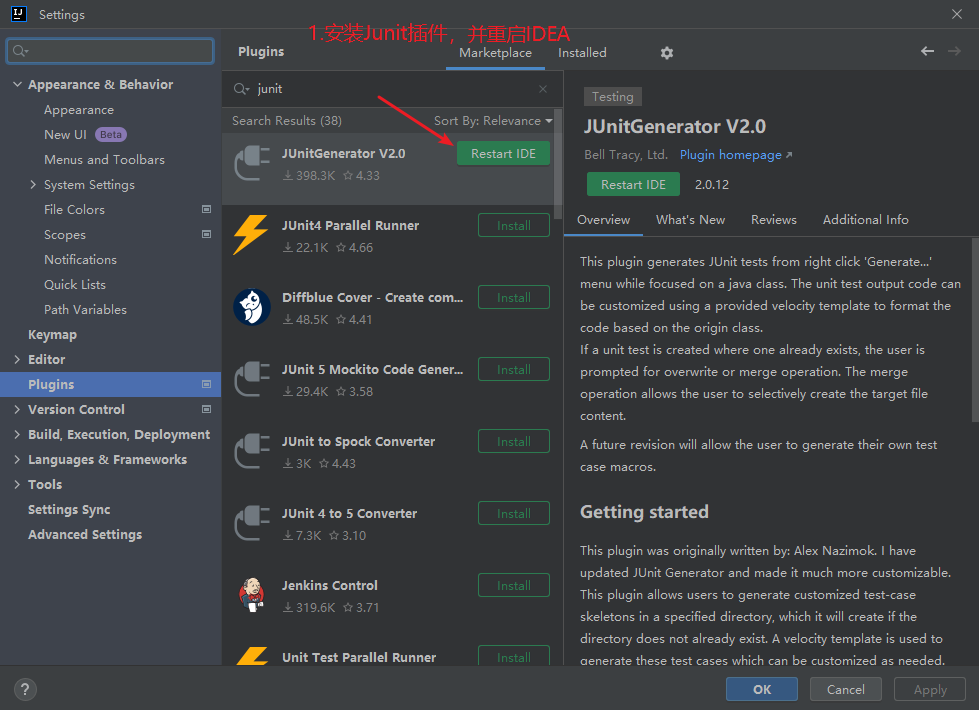Click Plugins project-level indicator icon

click(x=206, y=384)
